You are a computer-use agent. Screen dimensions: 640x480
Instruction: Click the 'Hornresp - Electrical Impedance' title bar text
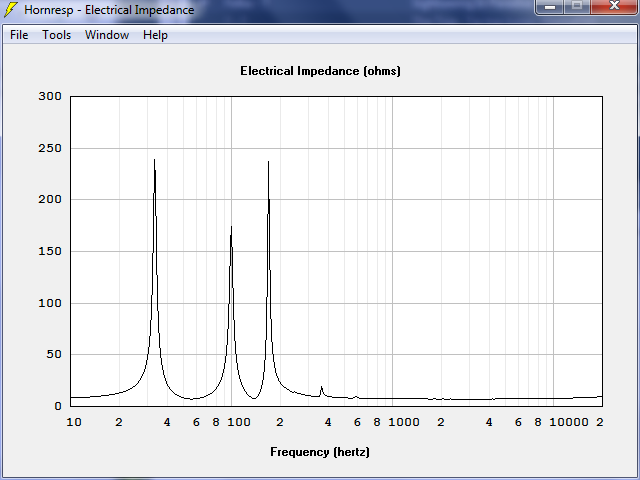click(109, 10)
